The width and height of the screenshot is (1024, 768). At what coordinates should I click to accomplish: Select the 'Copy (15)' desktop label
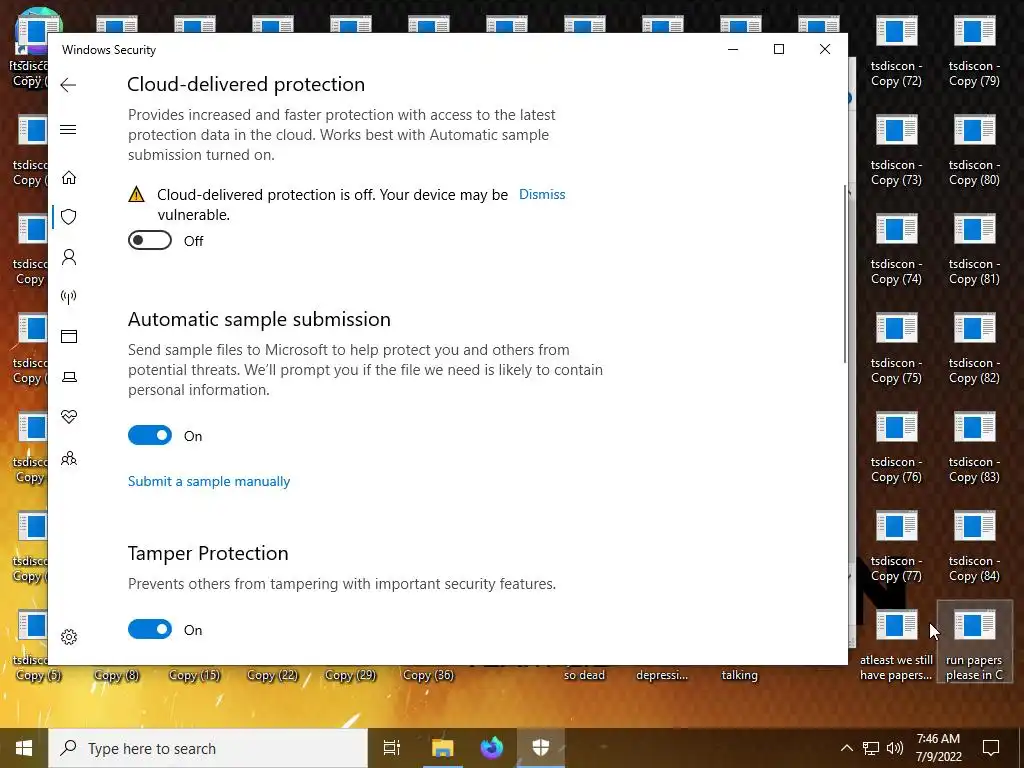pyautogui.click(x=195, y=675)
